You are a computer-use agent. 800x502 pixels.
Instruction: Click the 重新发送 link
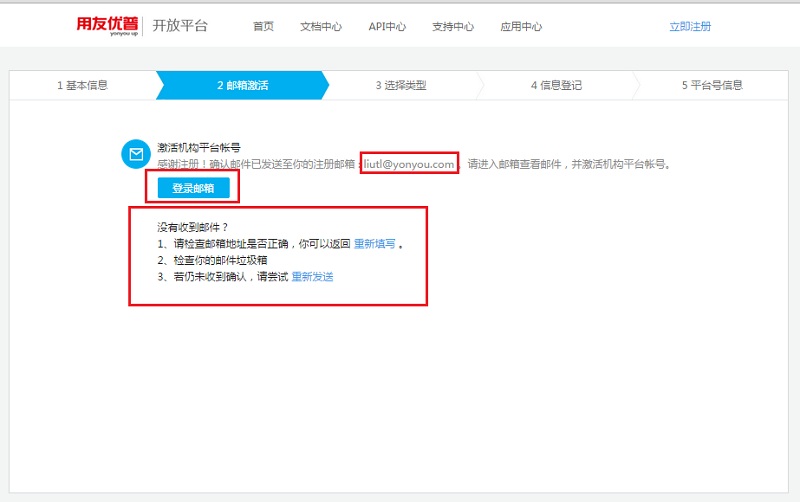point(312,277)
